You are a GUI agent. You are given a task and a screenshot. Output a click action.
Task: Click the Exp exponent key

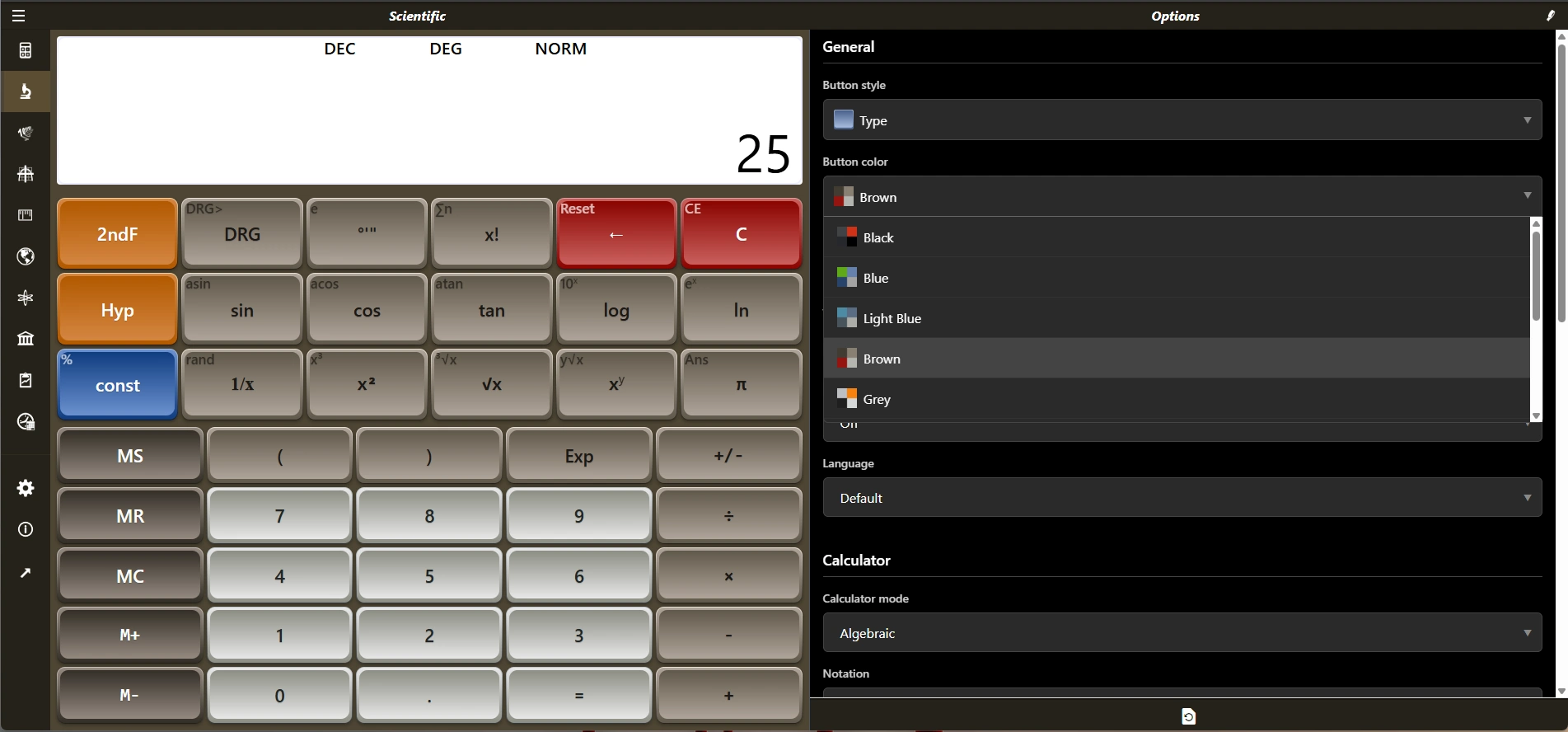click(579, 455)
